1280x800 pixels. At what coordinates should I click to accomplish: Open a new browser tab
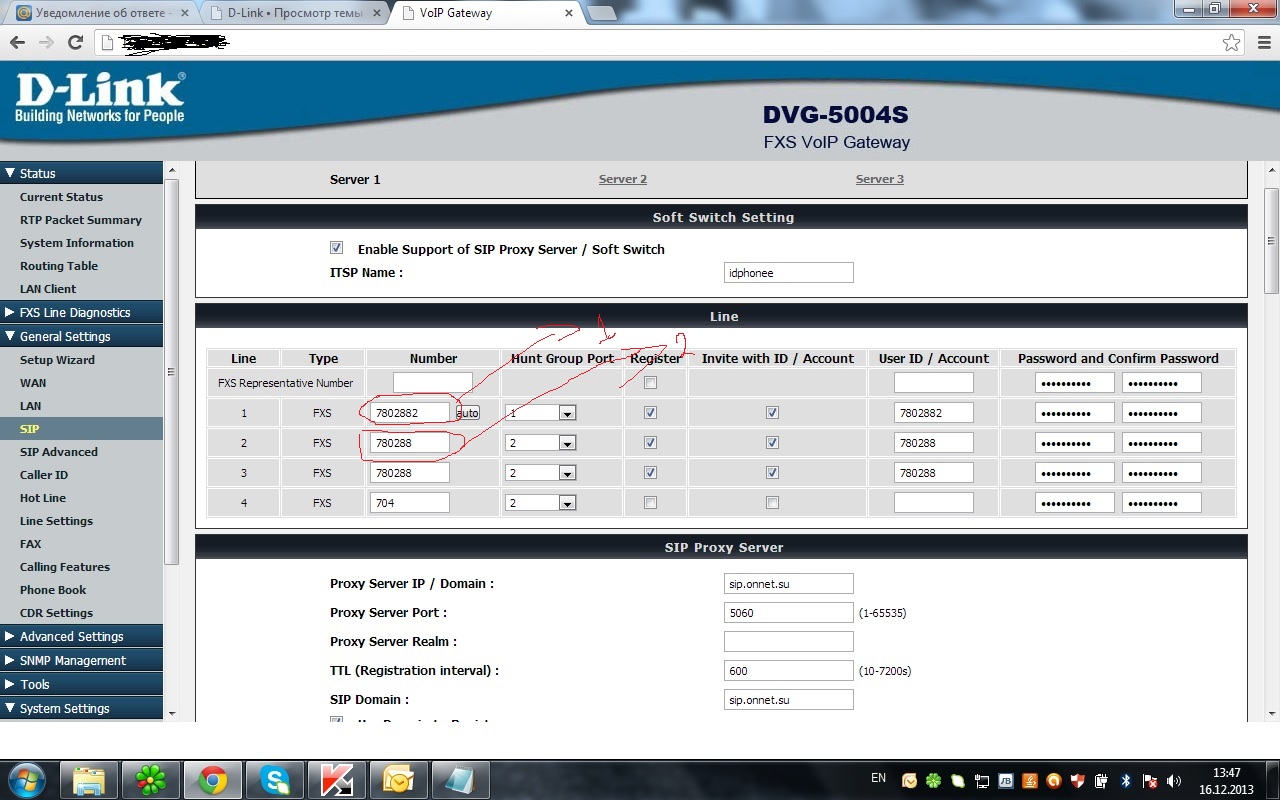pyautogui.click(x=601, y=13)
